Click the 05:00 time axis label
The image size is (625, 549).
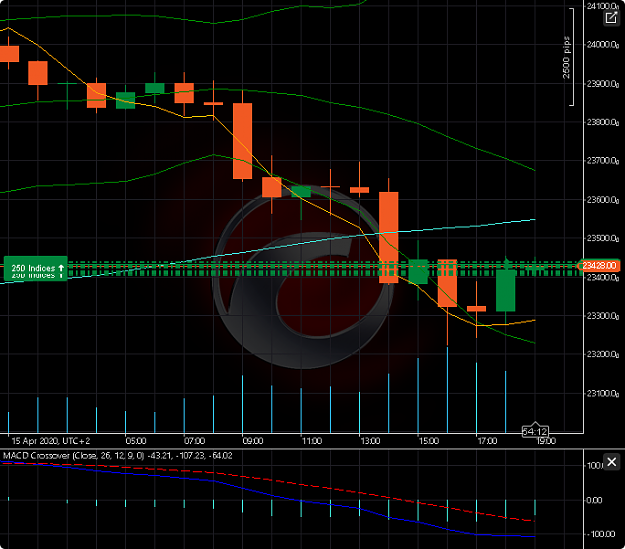136,441
